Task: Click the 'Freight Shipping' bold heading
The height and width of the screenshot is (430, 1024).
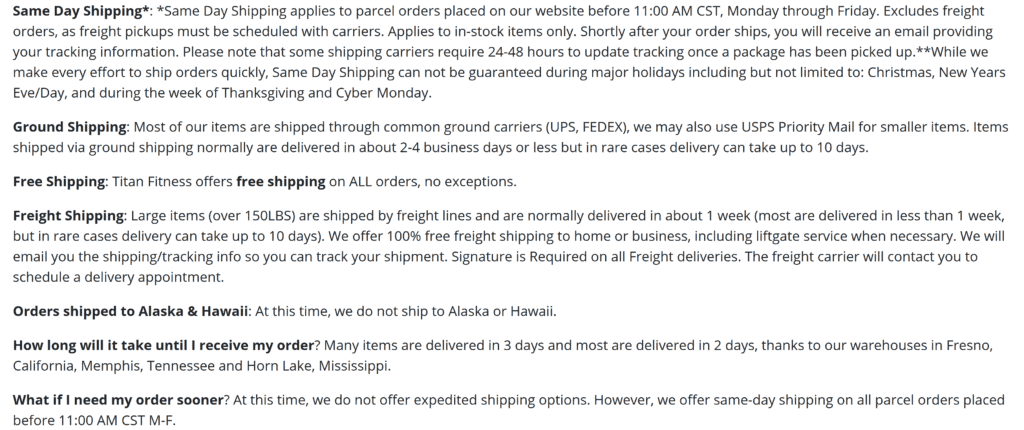Action: click(69, 216)
